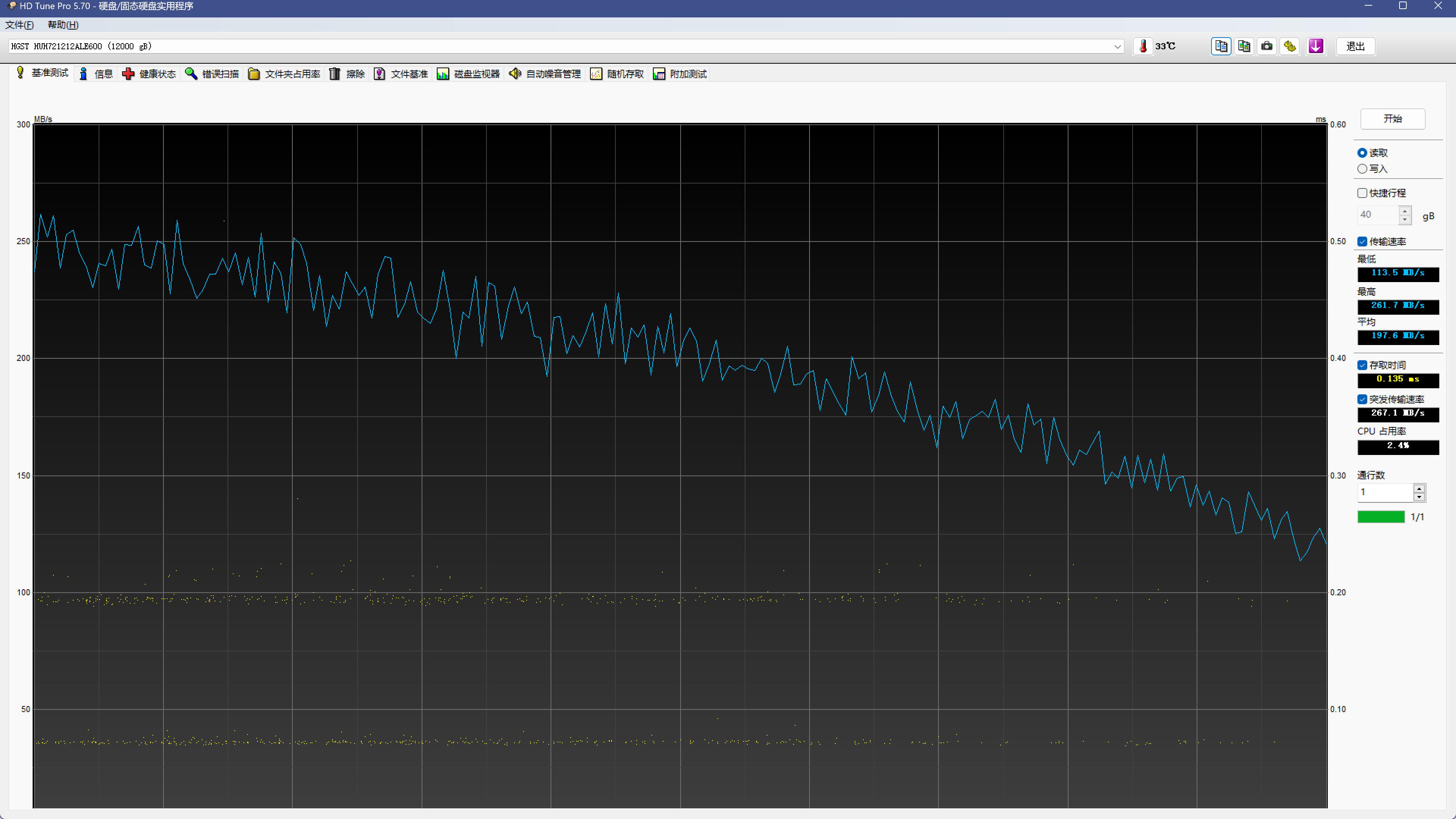Toggle the 突发传输速率 burst rate checkbox
Viewport: 1456px width, 819px height.
tap(1362, 399)
